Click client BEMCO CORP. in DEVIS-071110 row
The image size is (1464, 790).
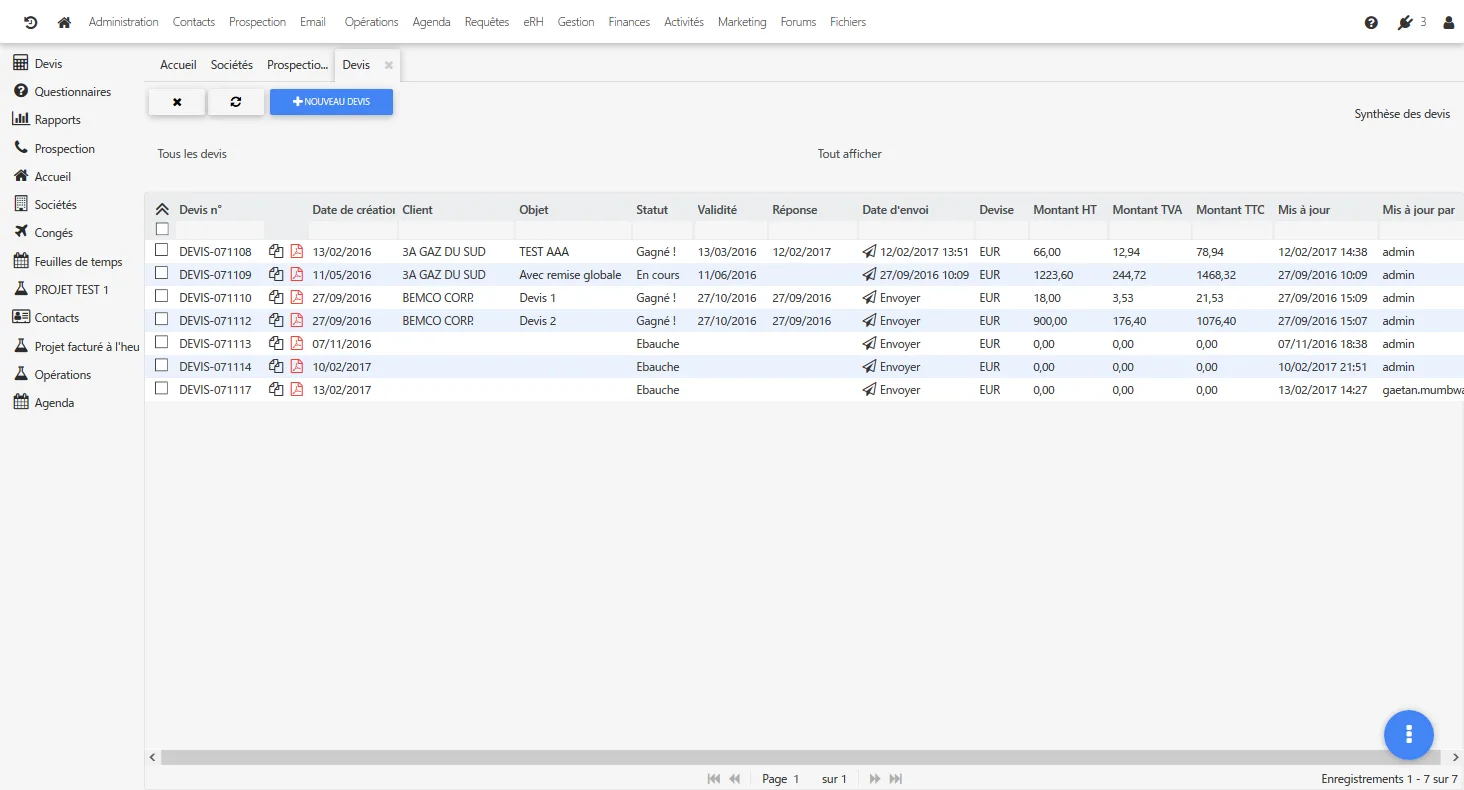click(438, 298)
